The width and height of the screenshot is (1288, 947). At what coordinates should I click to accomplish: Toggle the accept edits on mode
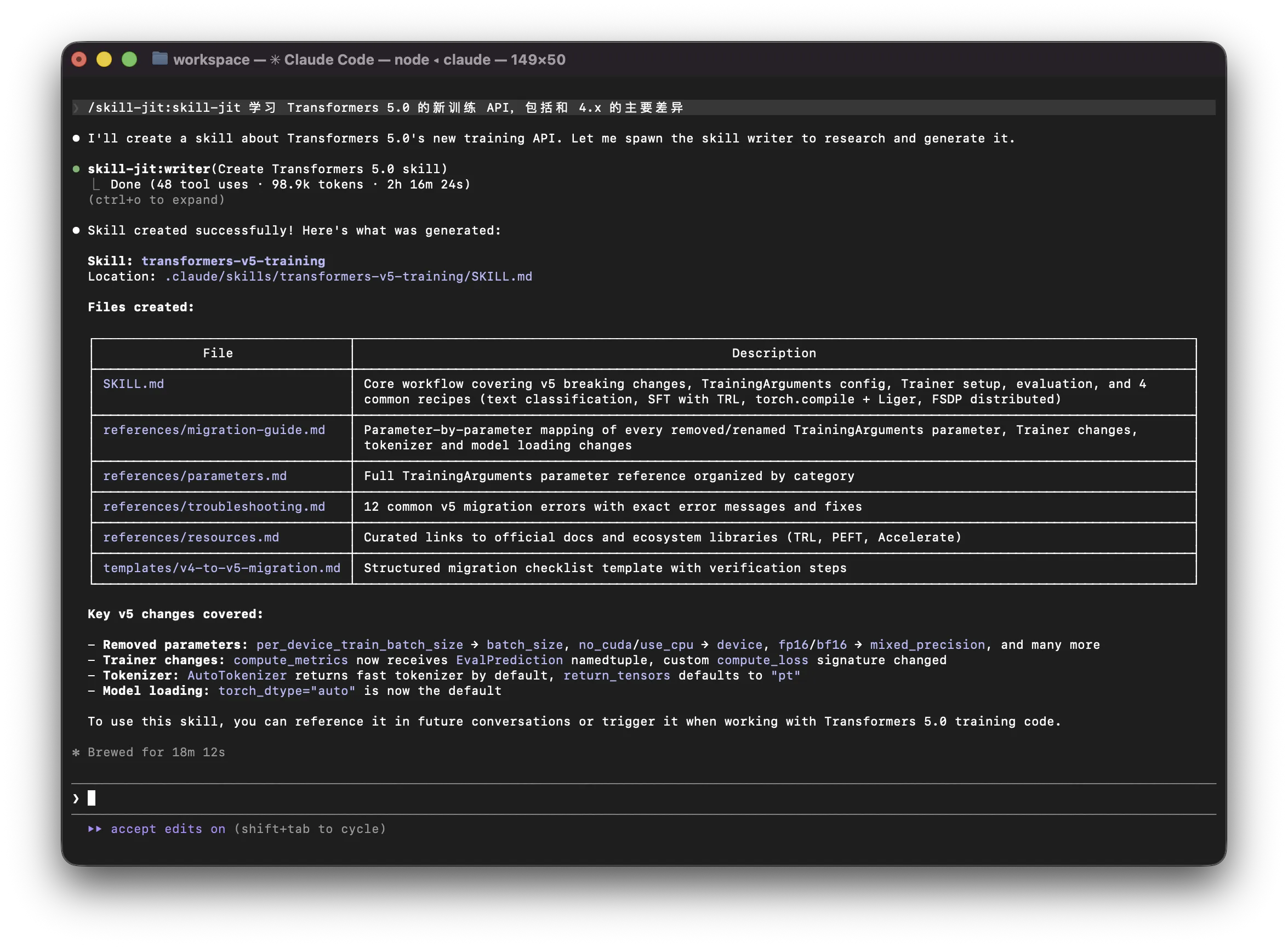coord(168,829)
